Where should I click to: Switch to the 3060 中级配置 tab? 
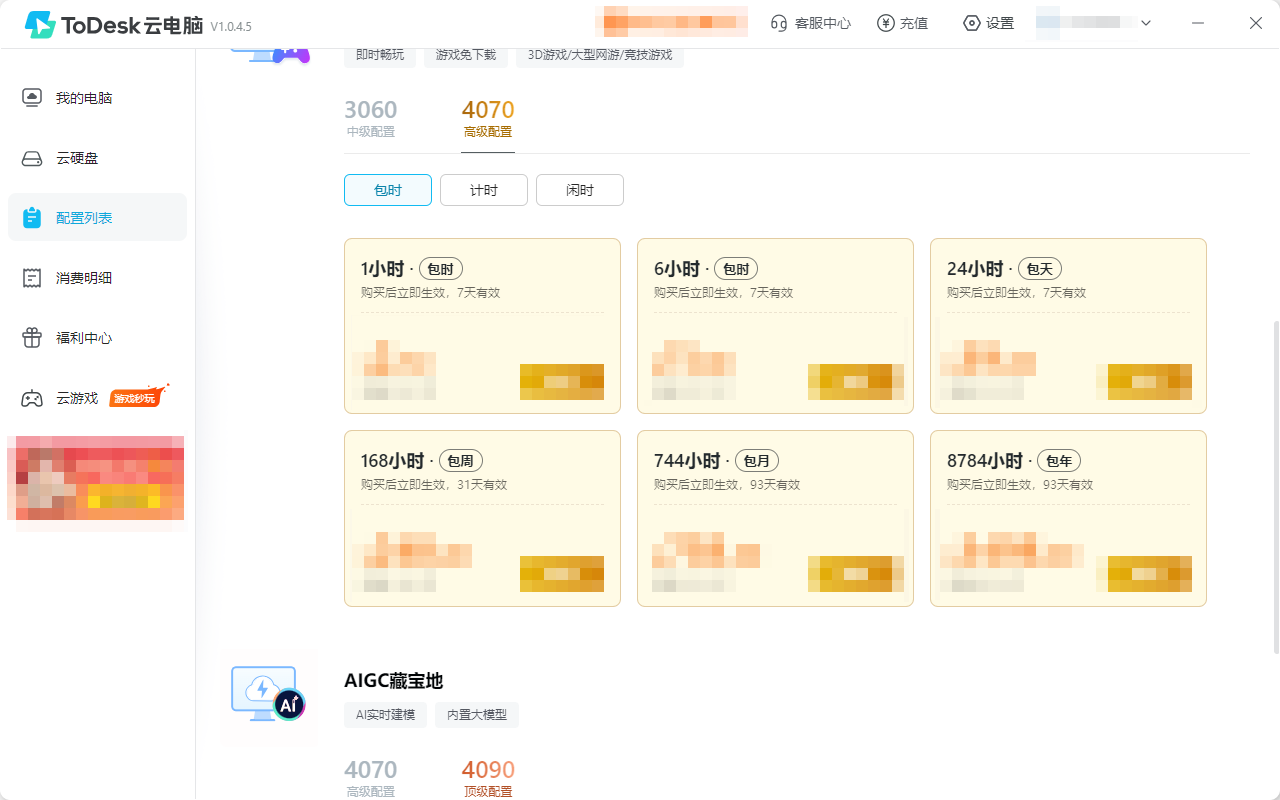tap(371, 118)
